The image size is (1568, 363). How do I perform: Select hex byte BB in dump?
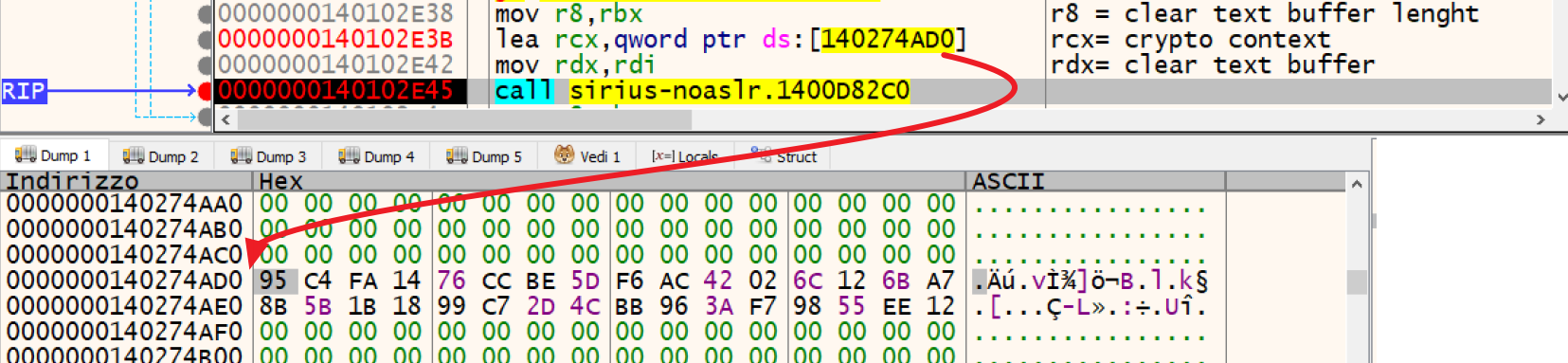pos(630,306)
